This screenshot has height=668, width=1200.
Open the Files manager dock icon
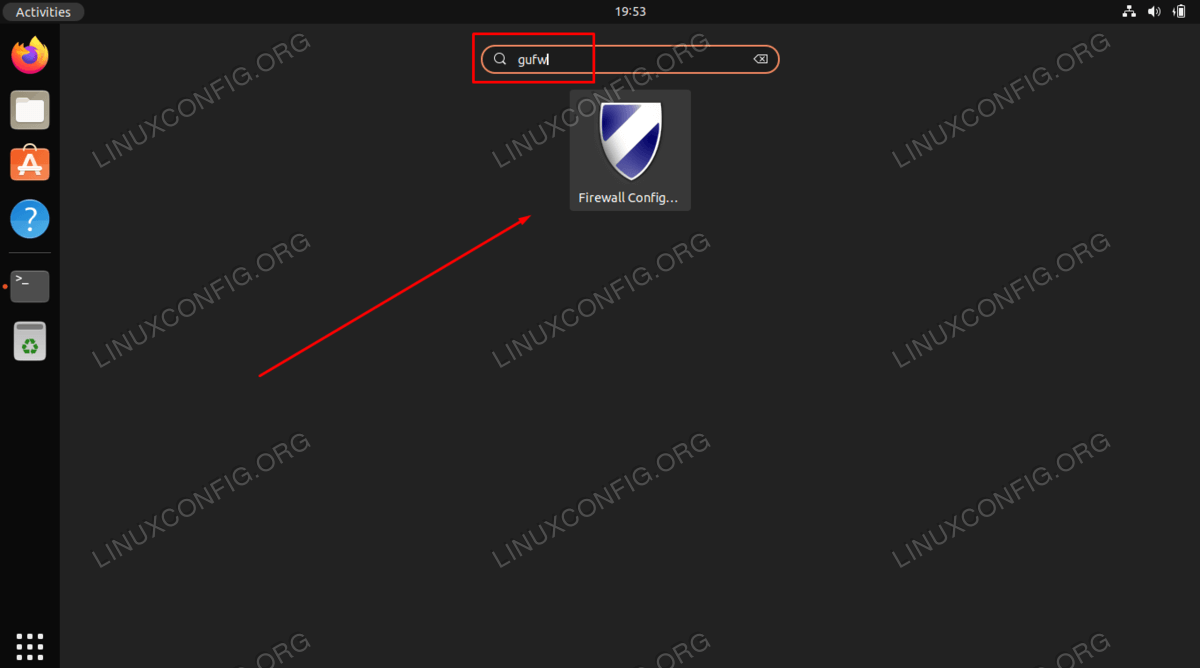click(30, 109)
